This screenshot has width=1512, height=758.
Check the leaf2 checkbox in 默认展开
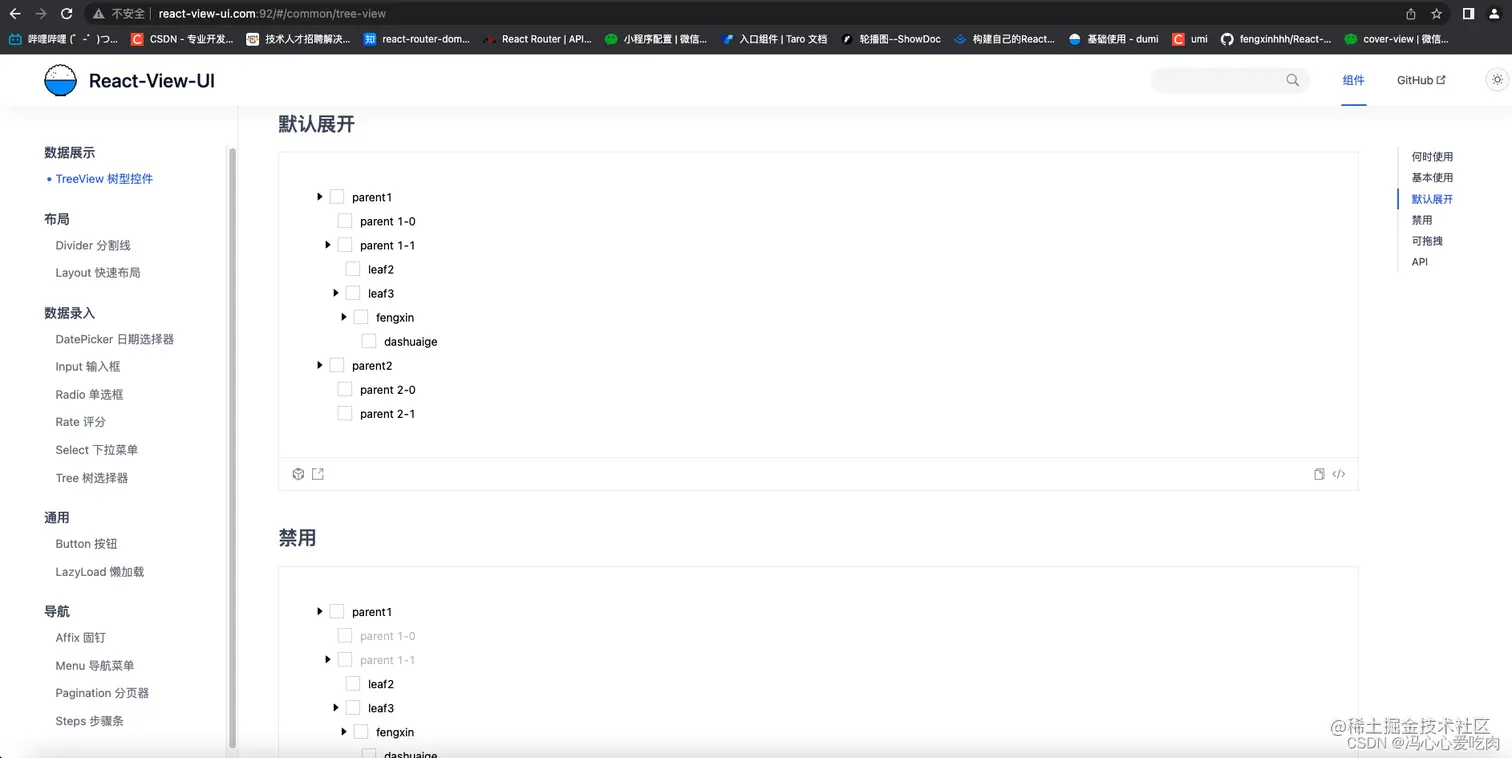tap(353, 269)
